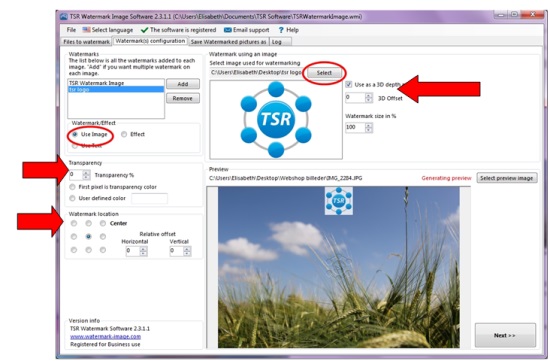Switch to the Log tab
The width and height of the screenshot is (550, 361).
coord(280,42)
